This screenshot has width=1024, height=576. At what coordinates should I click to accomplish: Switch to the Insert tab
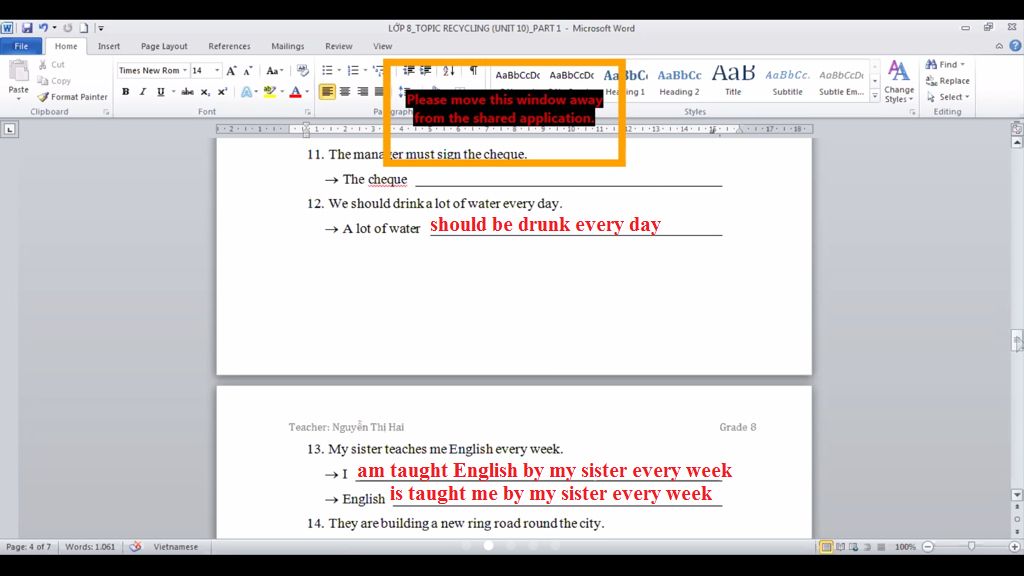tap(108, 46)
